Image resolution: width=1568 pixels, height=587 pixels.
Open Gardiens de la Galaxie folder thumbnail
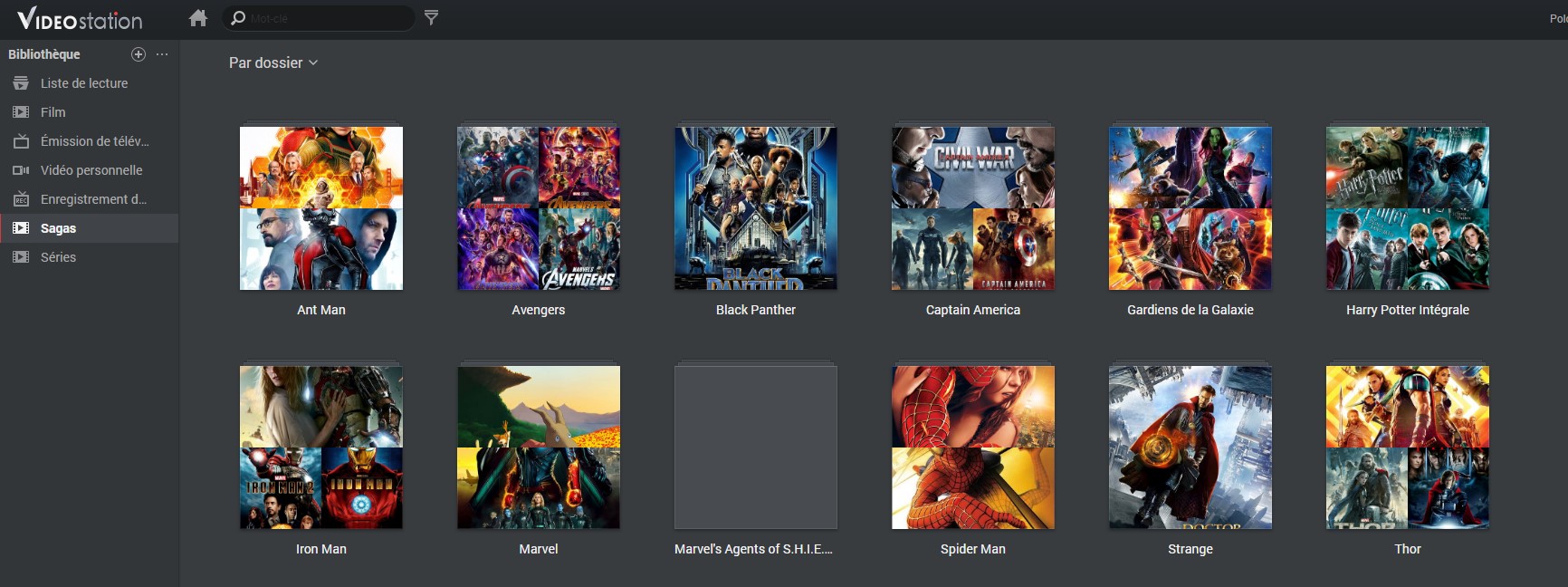click(1190, 208)
